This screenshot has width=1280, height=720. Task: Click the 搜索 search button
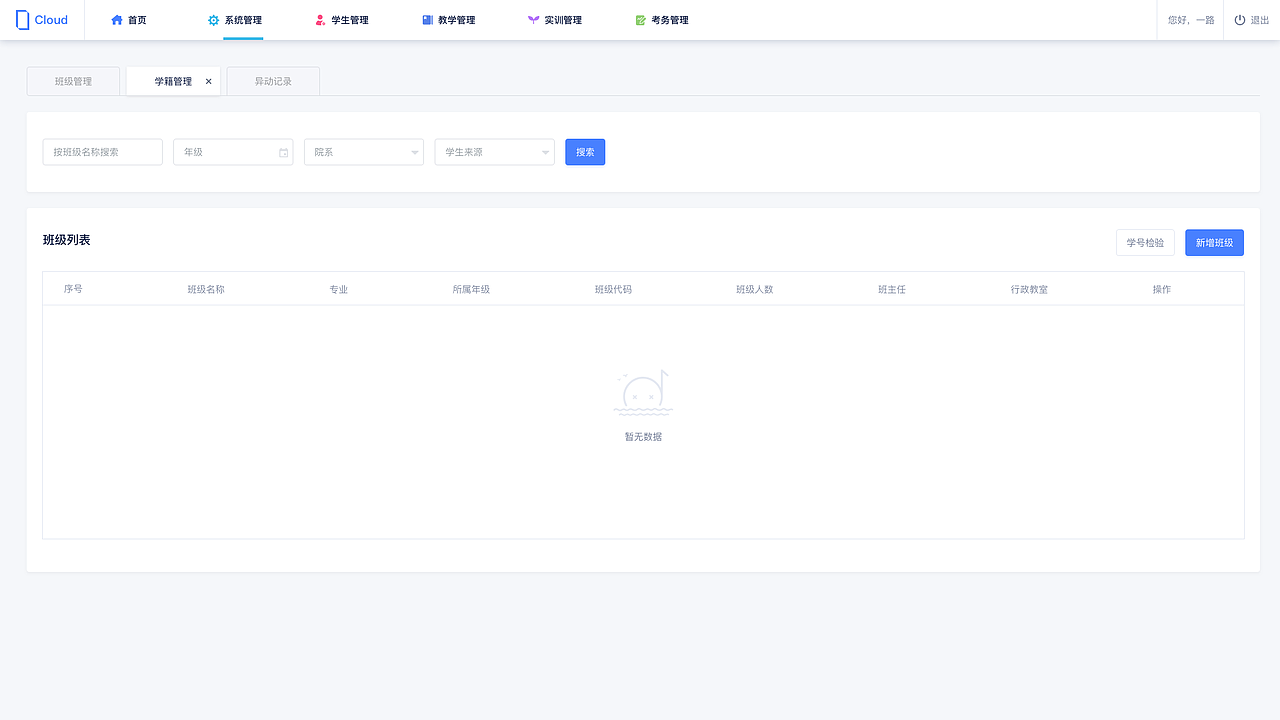coord(584,151)
